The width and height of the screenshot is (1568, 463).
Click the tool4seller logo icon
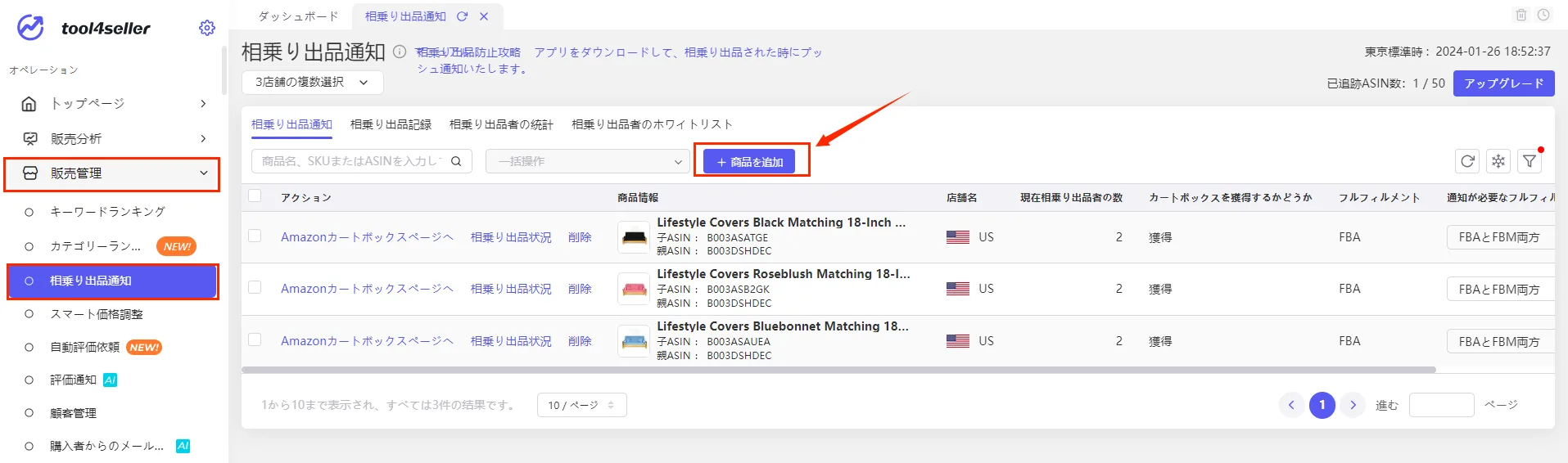tap(30, 28)
